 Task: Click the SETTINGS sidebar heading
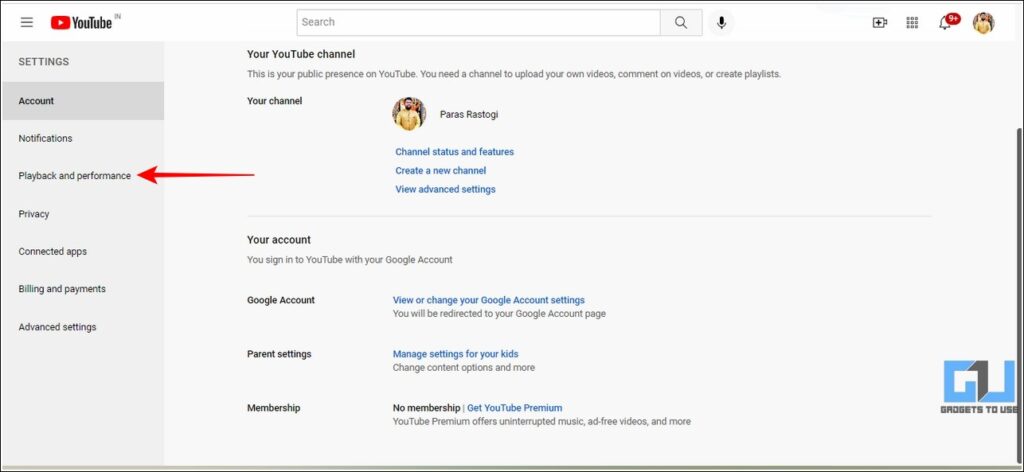[x=44, y=62]
